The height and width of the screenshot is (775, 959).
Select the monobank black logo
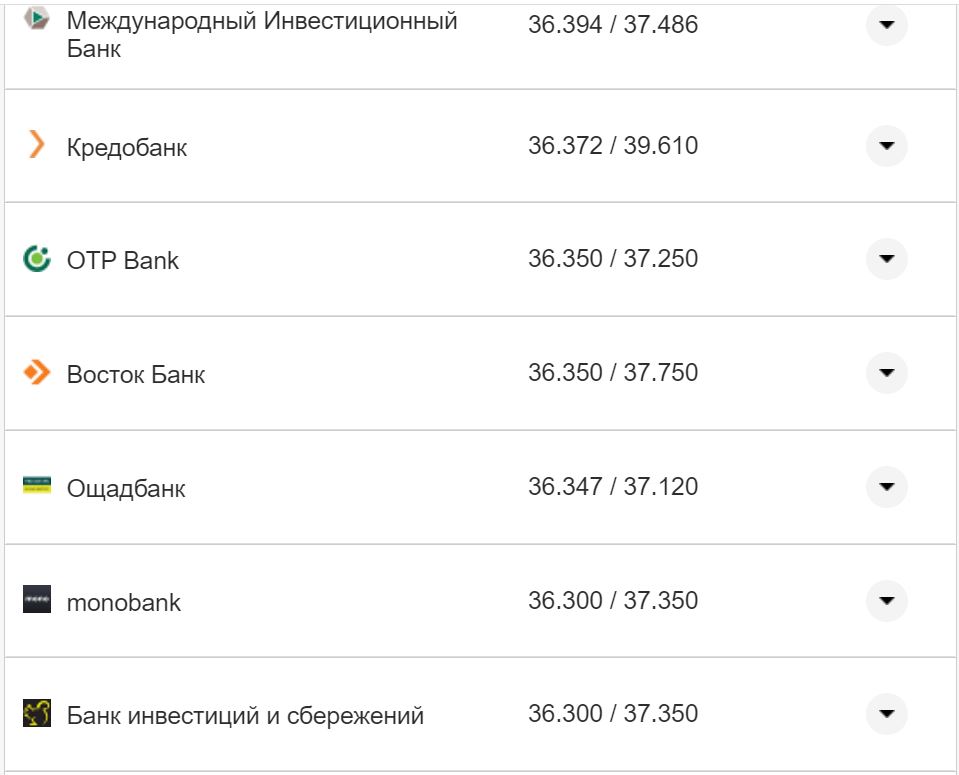pyautogui.click(x=37, y=601)
